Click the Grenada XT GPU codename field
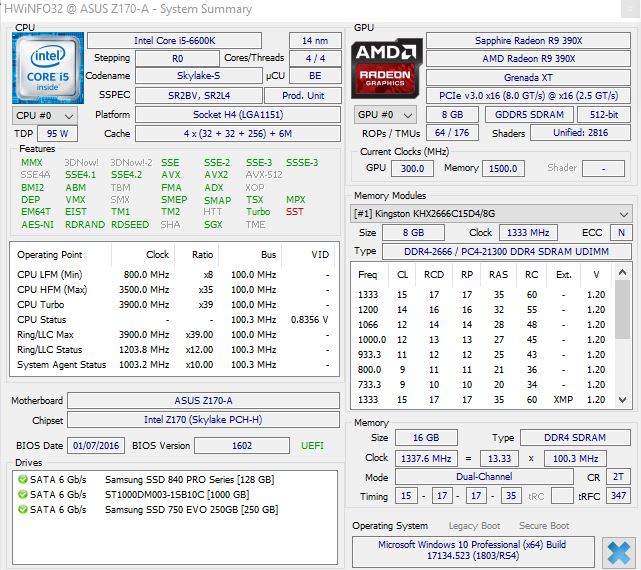 [x=528, y=77]
